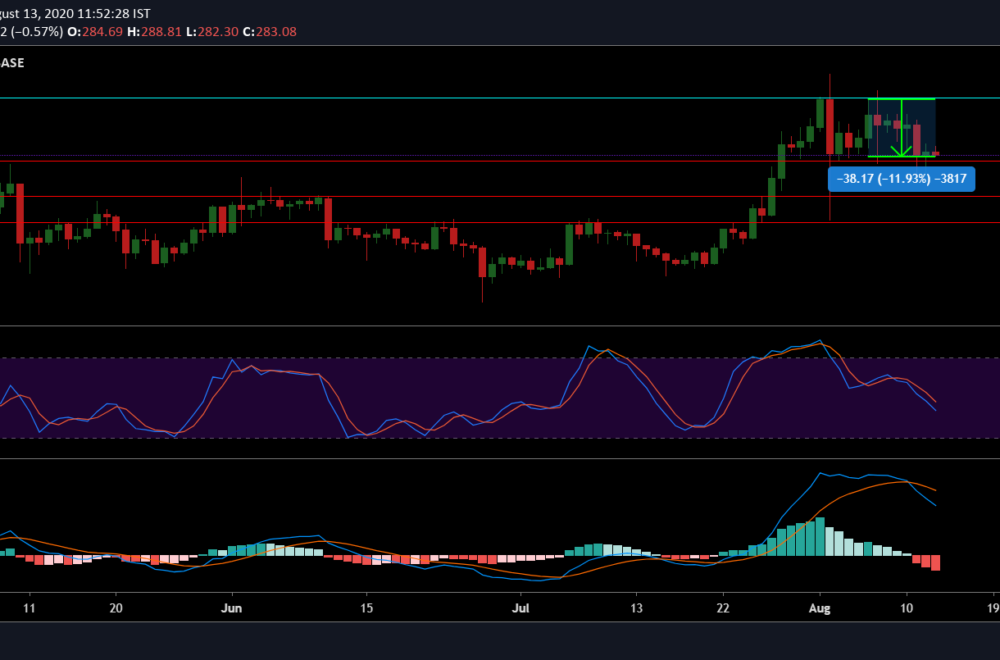Click the price range label "-38.17 (-11.93%) -3817"
Image resolution: width=1000 pixels, height=660 pixels.
pyautogui.click(x=901, y=179)
